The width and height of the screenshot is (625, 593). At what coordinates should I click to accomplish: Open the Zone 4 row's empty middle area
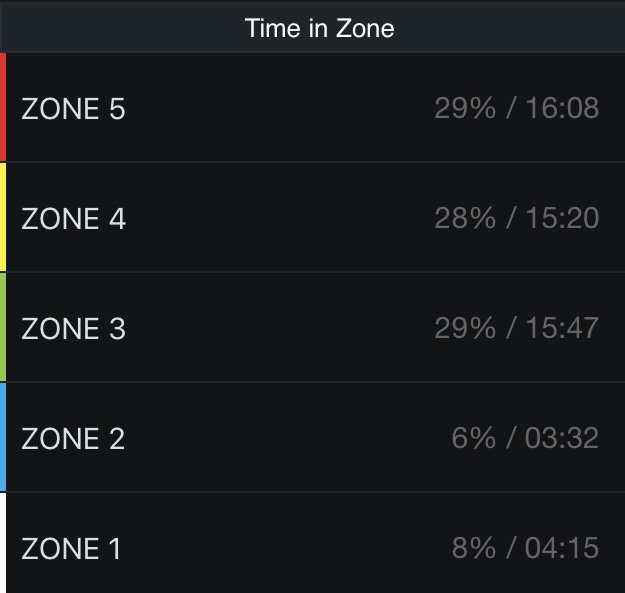click(x=280, y=218)
